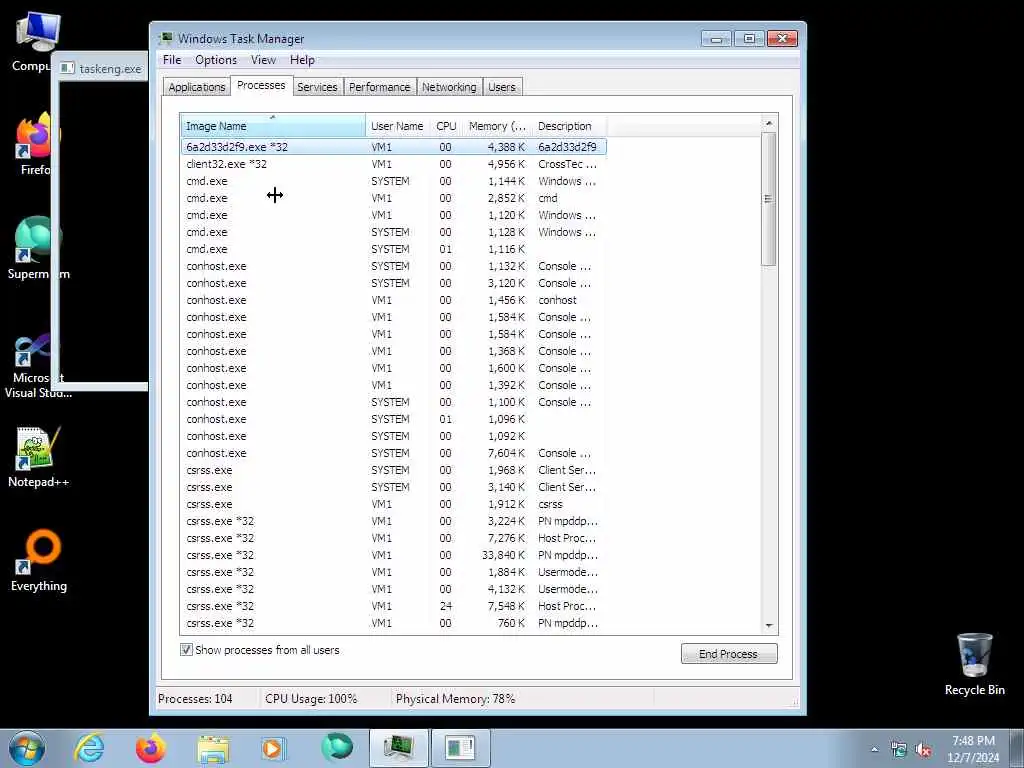Screen dimensions: 1024x768
Task: Select Task Manager taskbar button
Action: [398, 748]
